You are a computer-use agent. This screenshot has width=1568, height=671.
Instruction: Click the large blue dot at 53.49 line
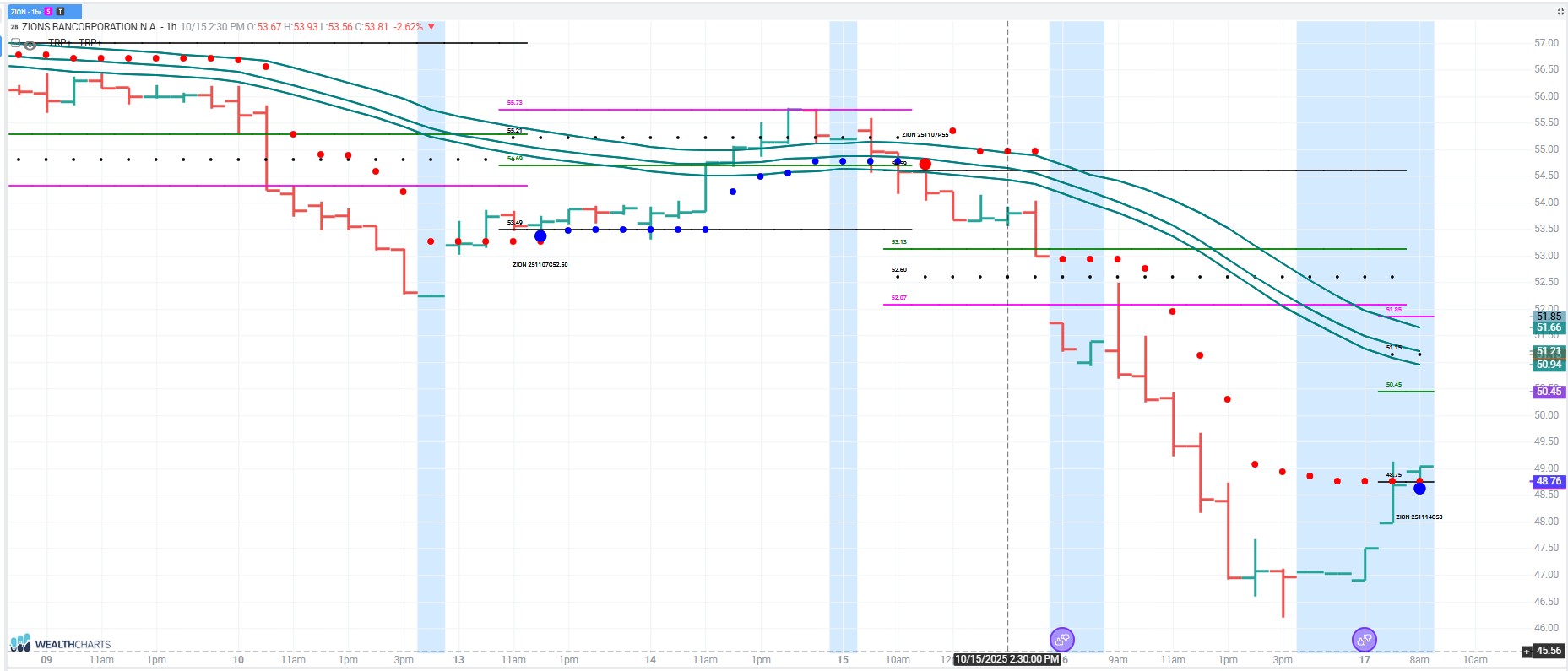click(540, 236)
